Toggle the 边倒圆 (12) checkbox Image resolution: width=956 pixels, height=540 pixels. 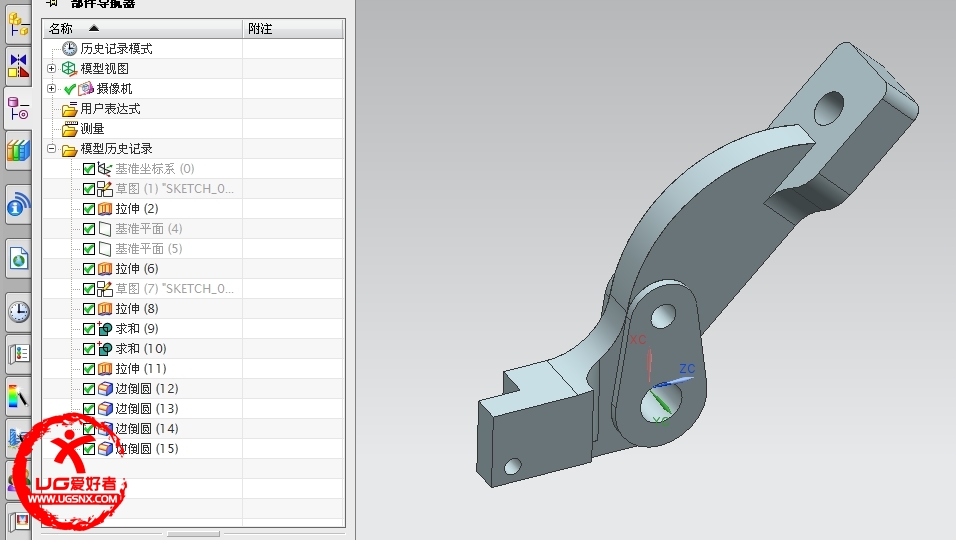coord(89,389)
